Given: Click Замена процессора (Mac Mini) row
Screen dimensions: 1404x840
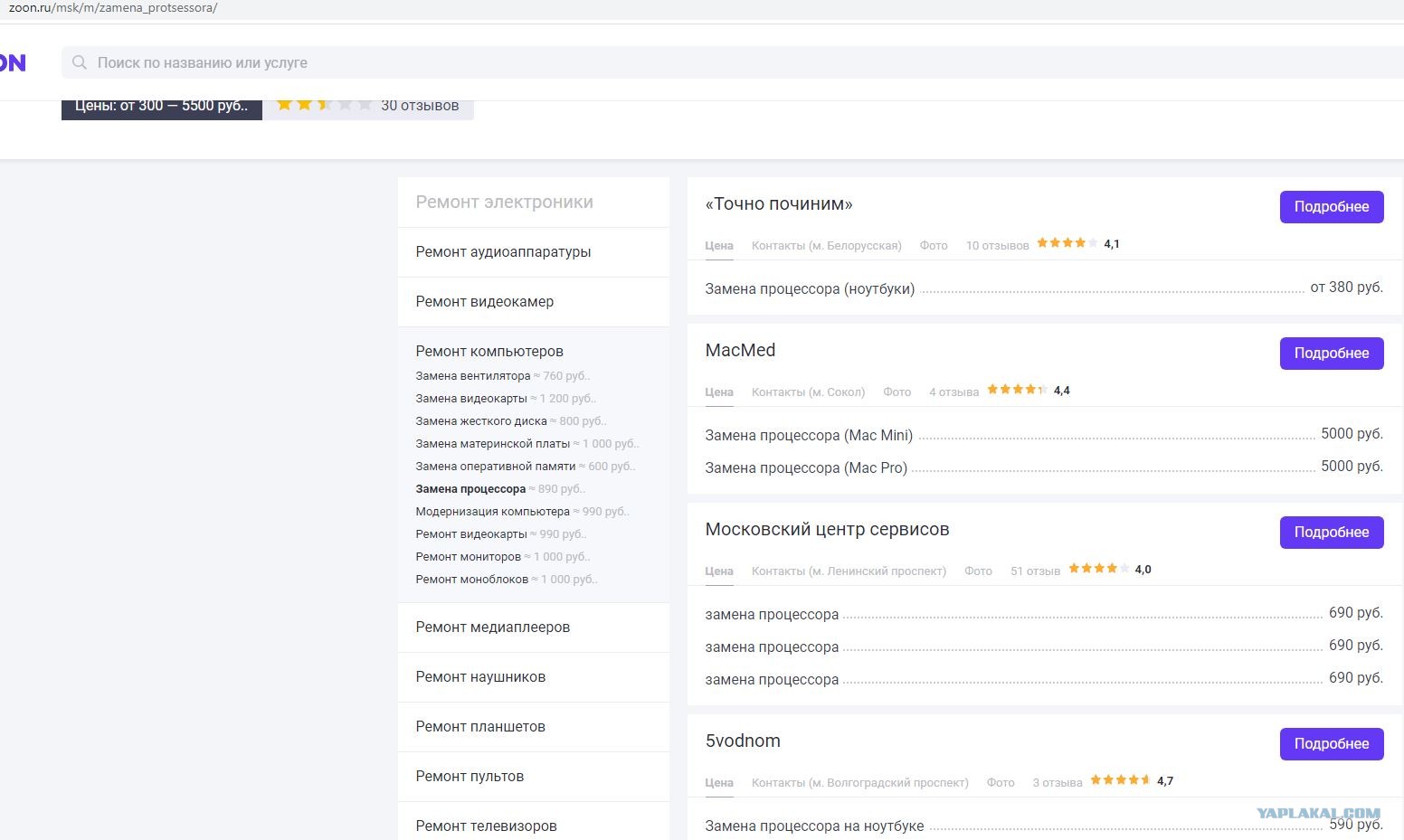Looking at the screenshot, I should (1044, 435).
